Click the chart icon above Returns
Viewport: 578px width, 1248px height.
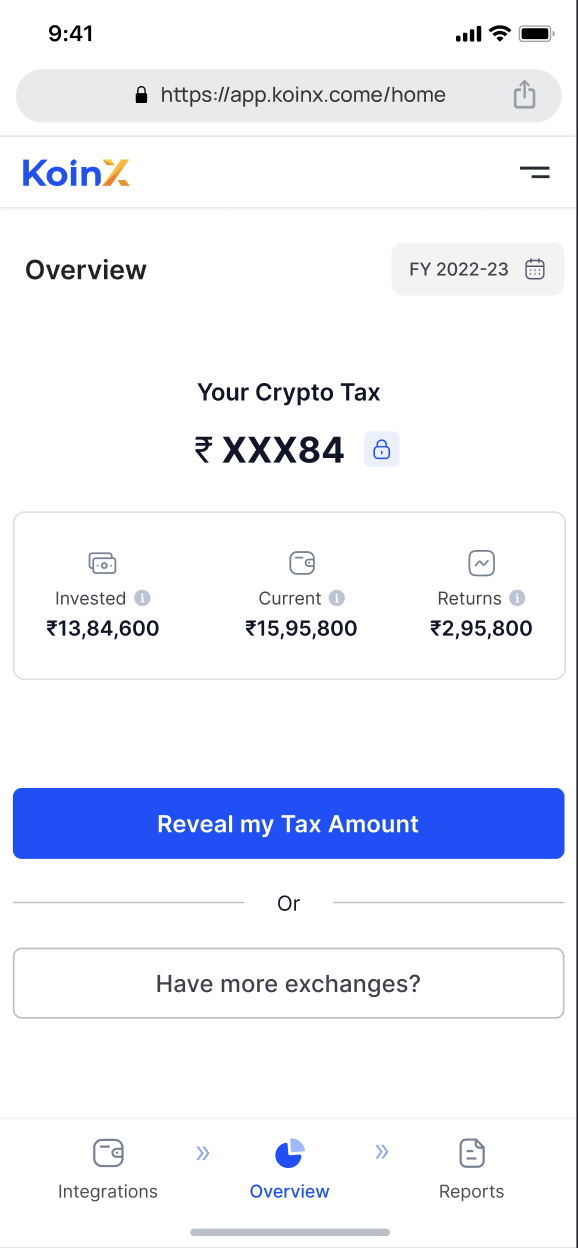482,563
